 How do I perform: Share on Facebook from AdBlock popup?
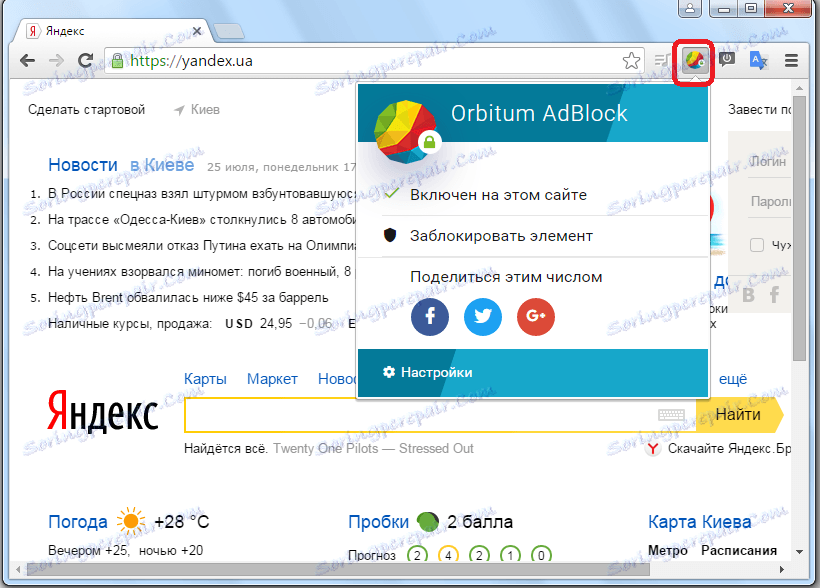(x=430, y=316)
